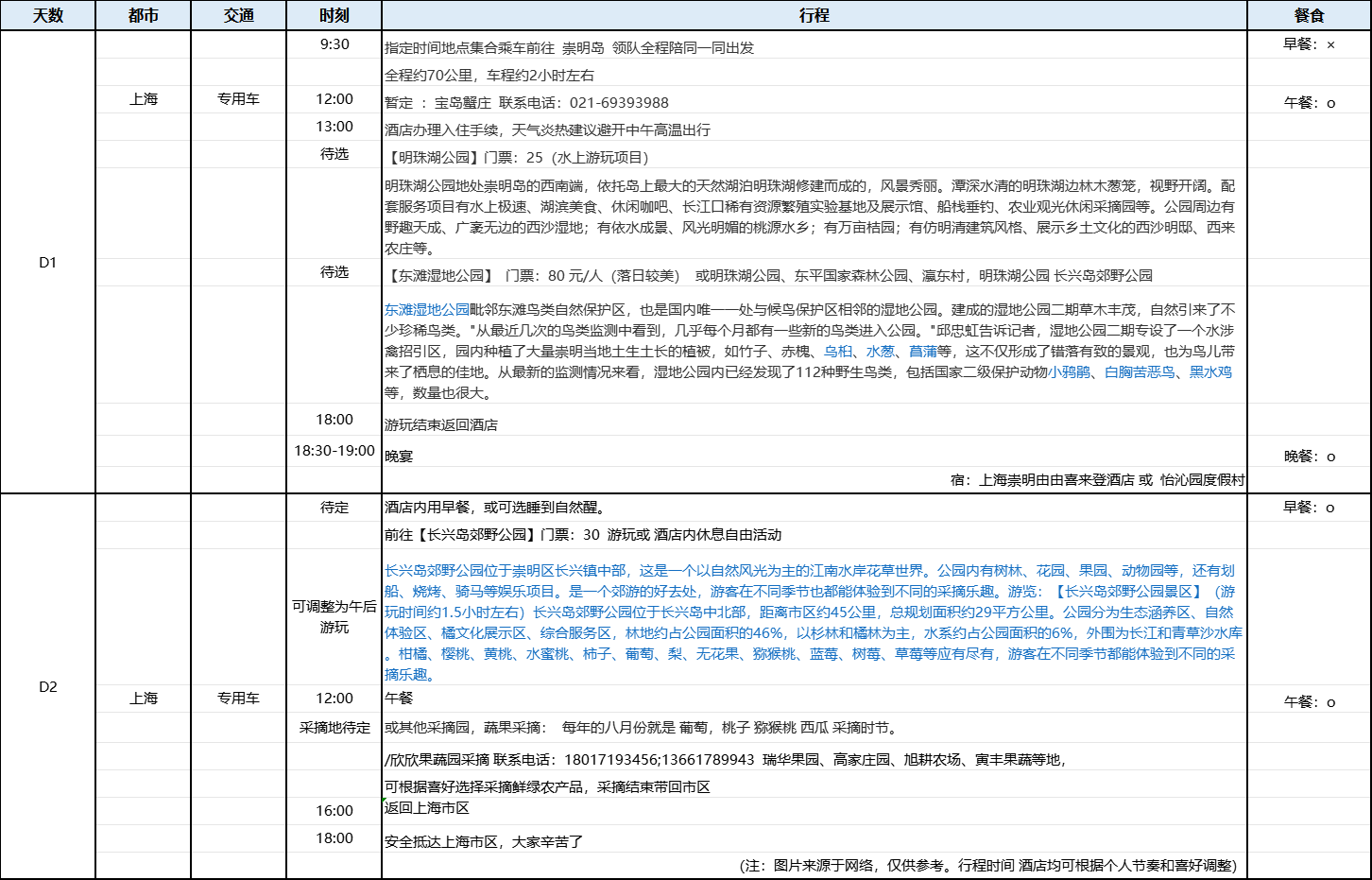Image resolution: width=1372 pixels, height=880 pixels.
Task: Open the 菖蒲 link
Action: tap(922, 352)
